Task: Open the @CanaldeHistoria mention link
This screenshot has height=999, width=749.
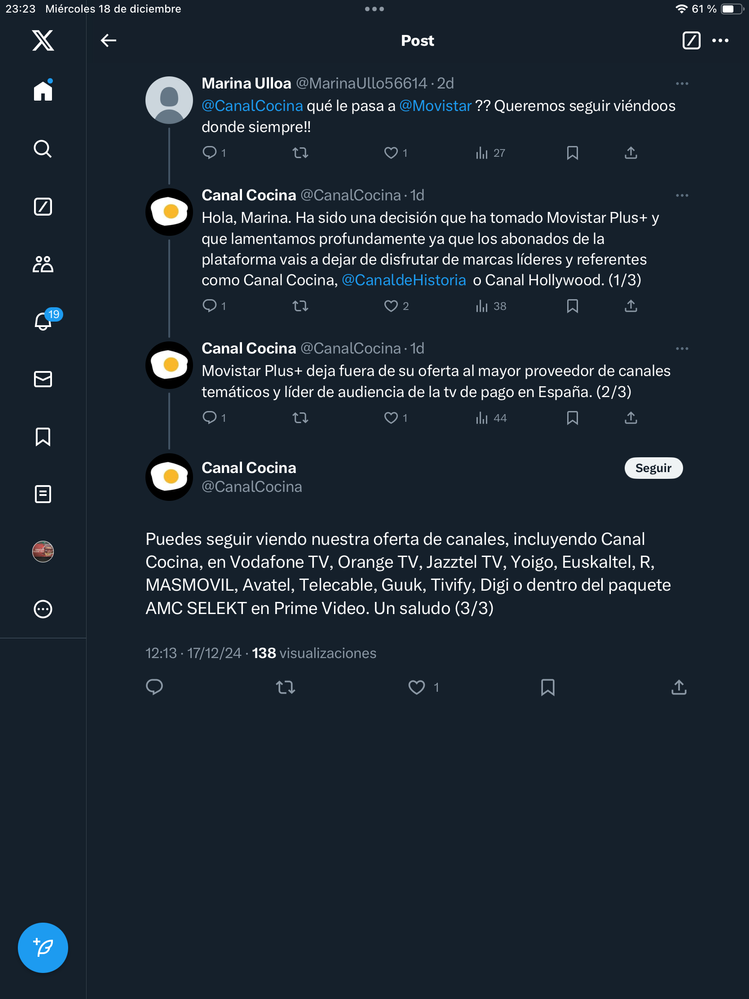Action: 404,280
